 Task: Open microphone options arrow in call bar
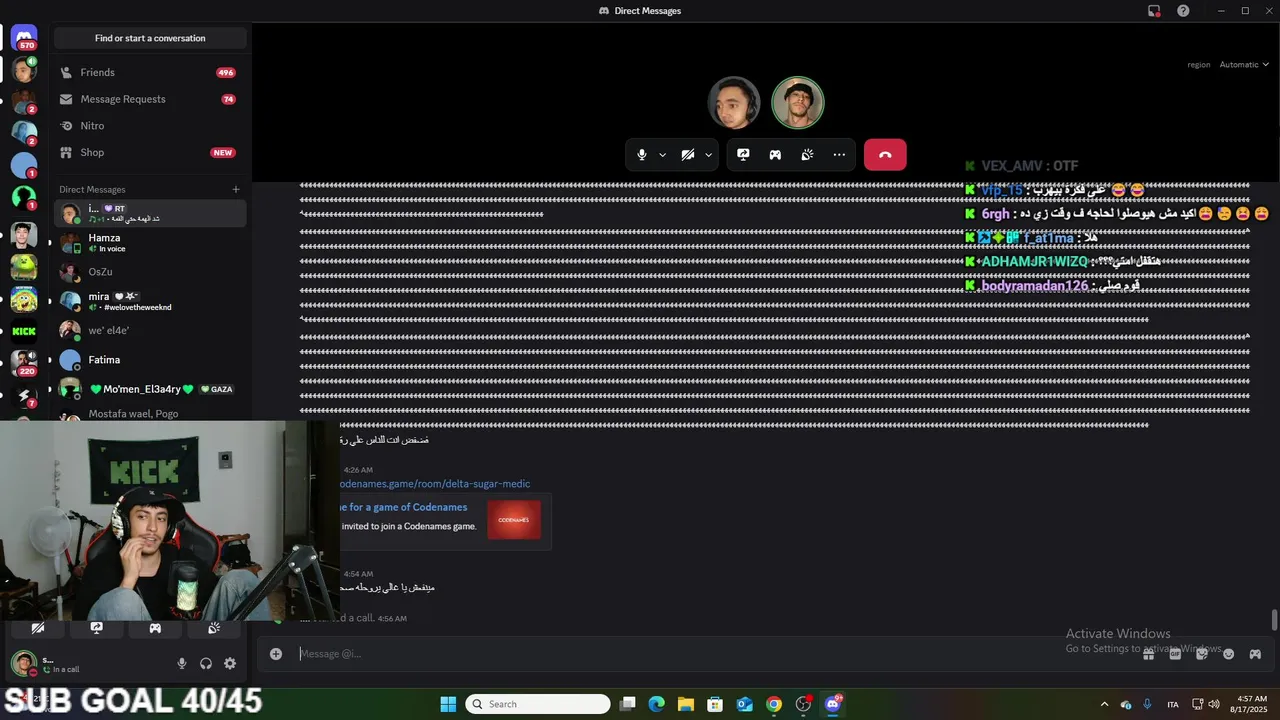coord(662,155)
